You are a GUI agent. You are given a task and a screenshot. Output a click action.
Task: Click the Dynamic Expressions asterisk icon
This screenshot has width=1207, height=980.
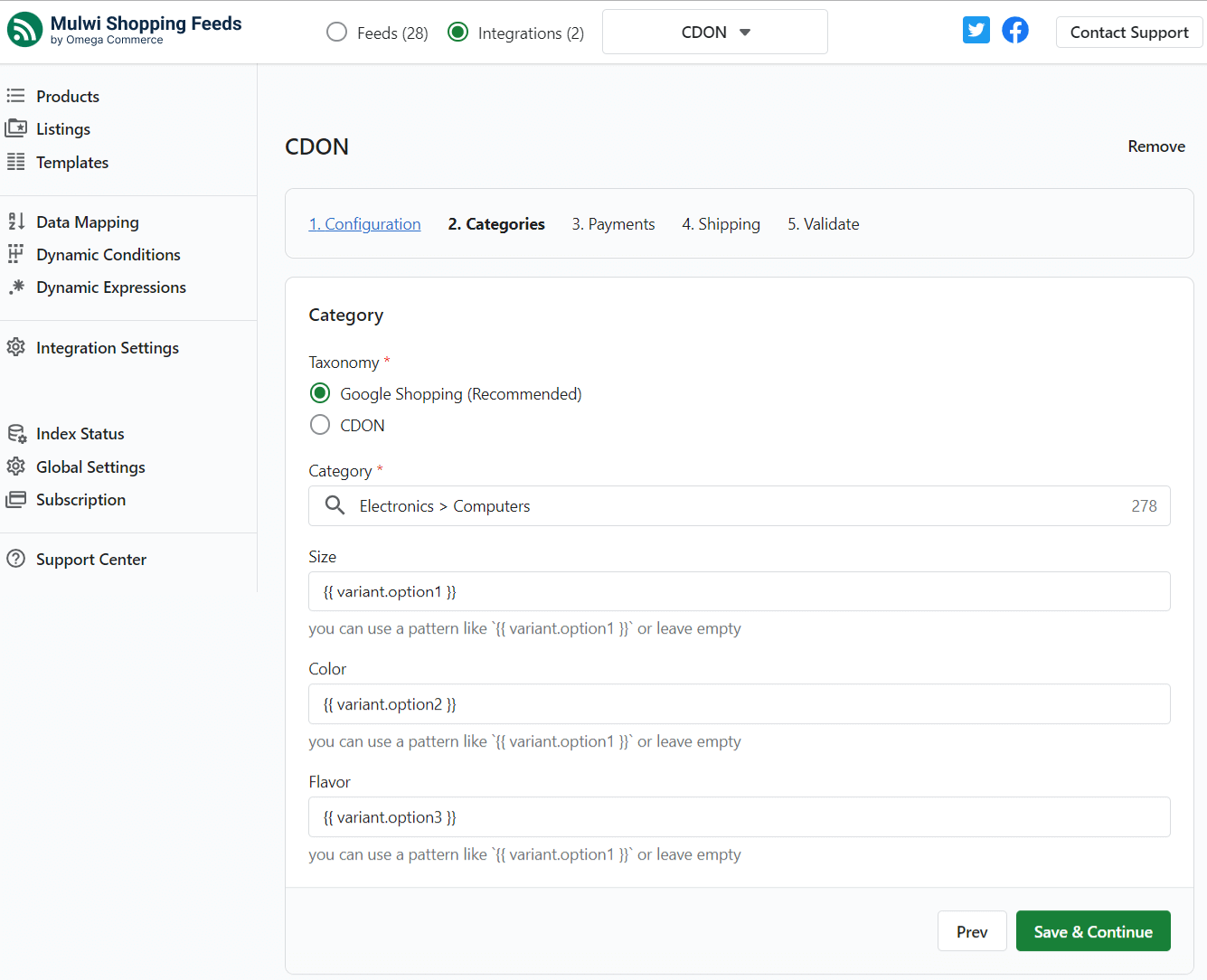tap(16, 287)
